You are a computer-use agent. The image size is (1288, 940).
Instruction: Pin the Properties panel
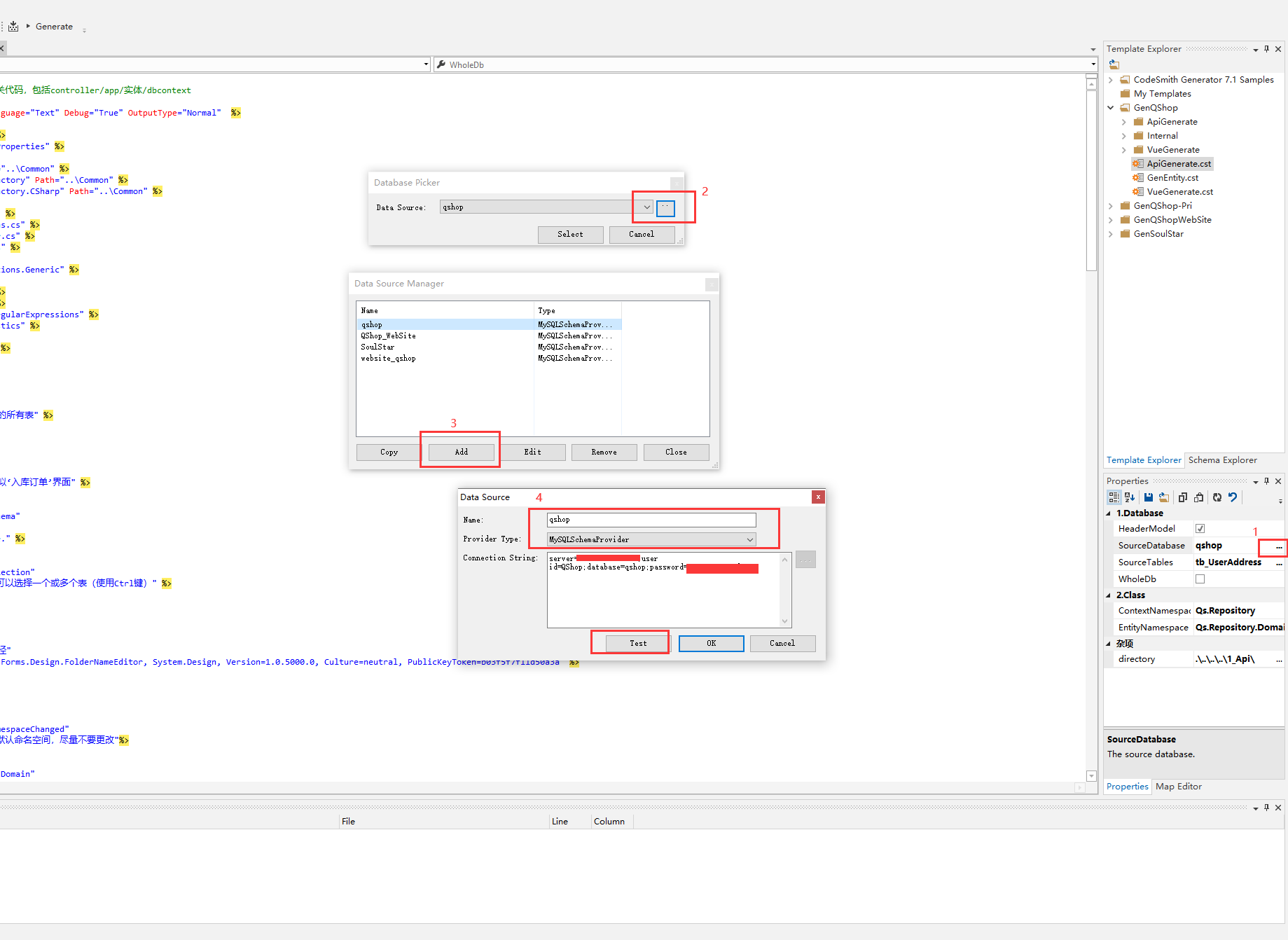coord(1266,481)
